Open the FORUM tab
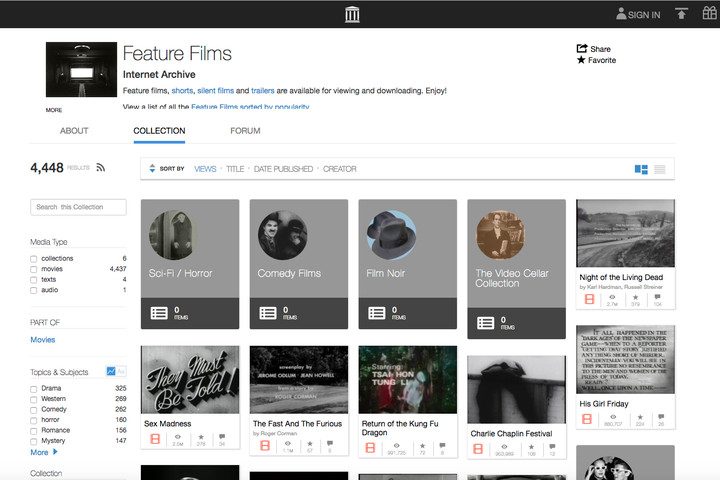The width and height of the screenshot is (720, 480). (245, 131)
